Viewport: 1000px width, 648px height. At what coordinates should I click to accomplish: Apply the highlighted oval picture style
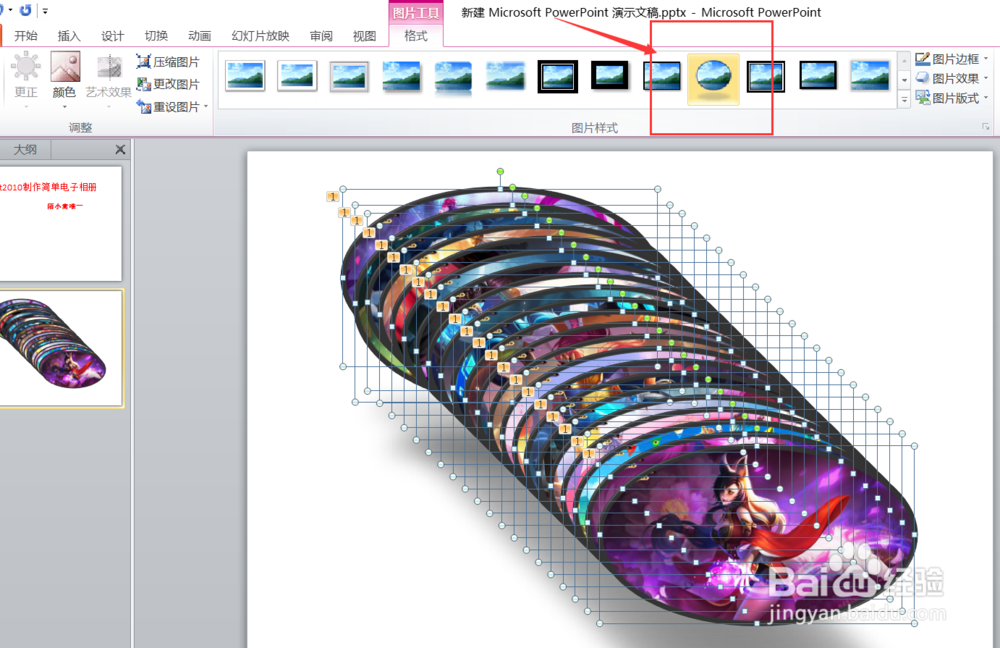(x=714, y=78)
